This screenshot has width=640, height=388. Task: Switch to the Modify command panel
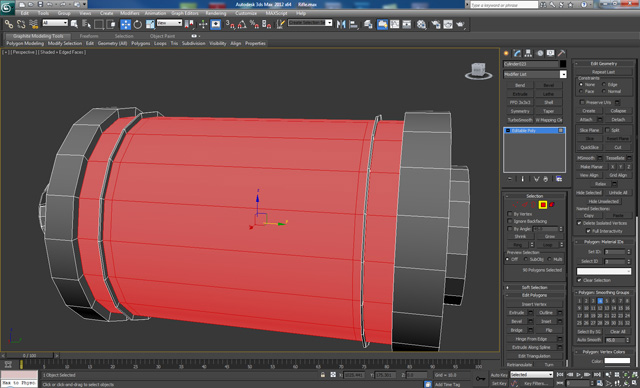(518, 53)
